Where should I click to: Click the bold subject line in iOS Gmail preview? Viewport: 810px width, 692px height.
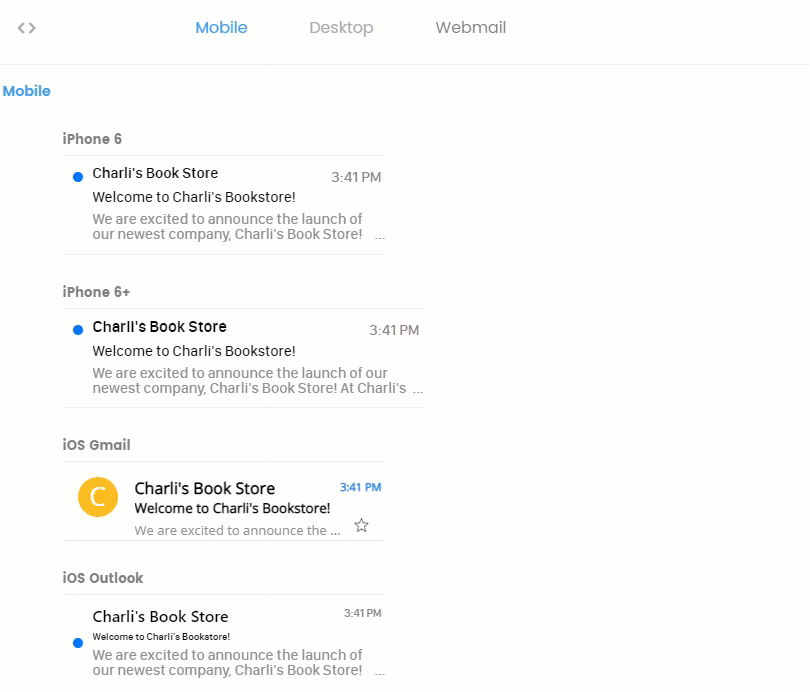click(232, 508)
